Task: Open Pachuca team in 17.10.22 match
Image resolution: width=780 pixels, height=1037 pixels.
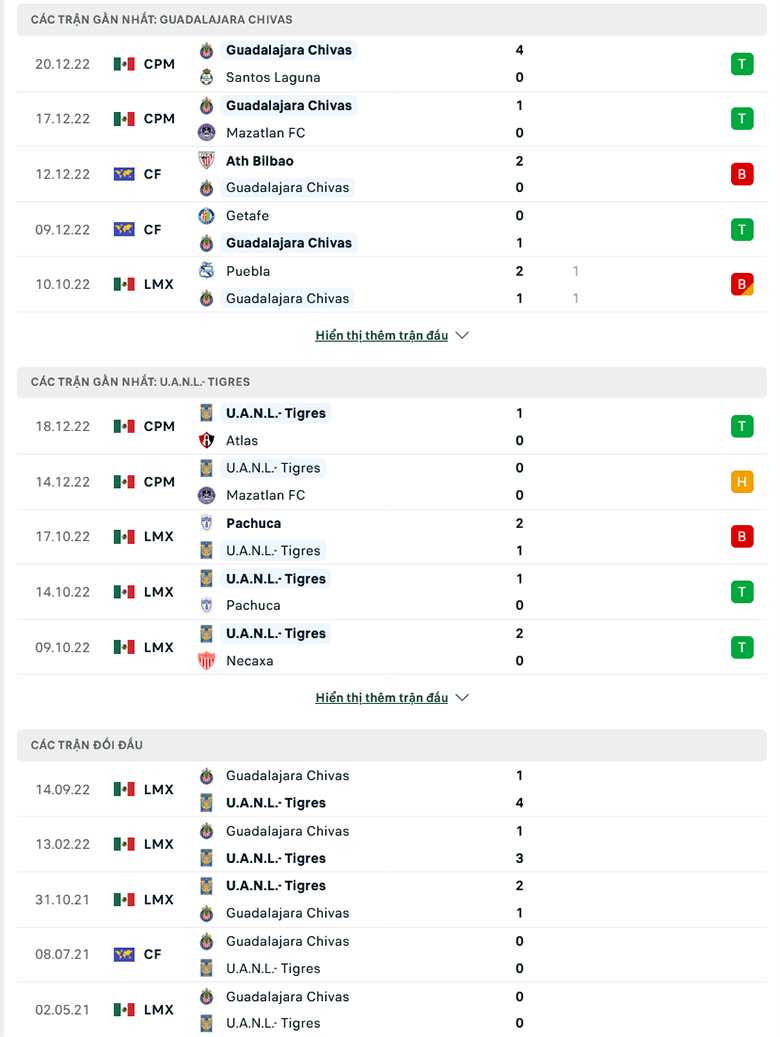Action: point(253,523)
